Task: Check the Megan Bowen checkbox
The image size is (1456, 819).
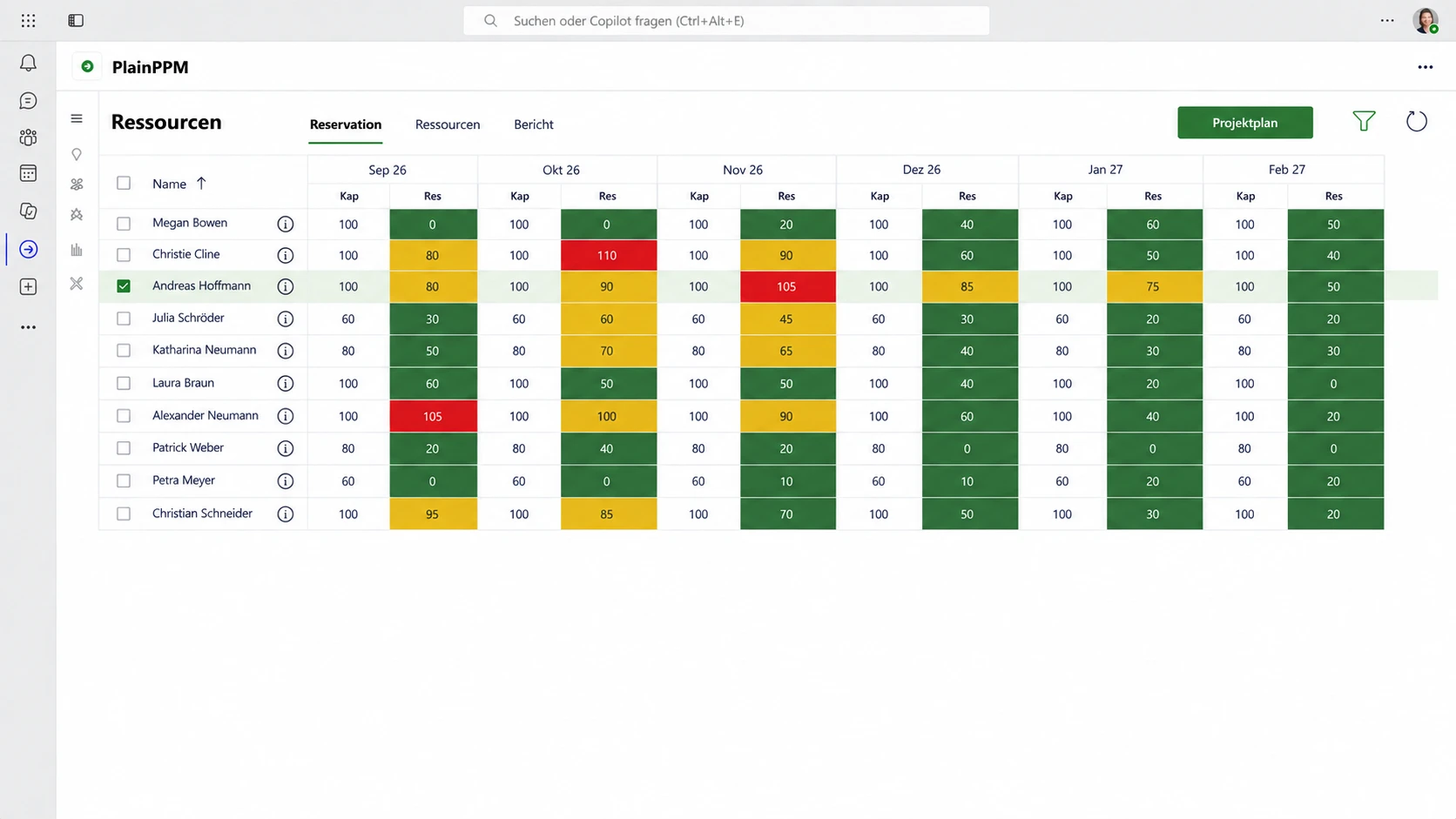Action: [x=124, y=224]
